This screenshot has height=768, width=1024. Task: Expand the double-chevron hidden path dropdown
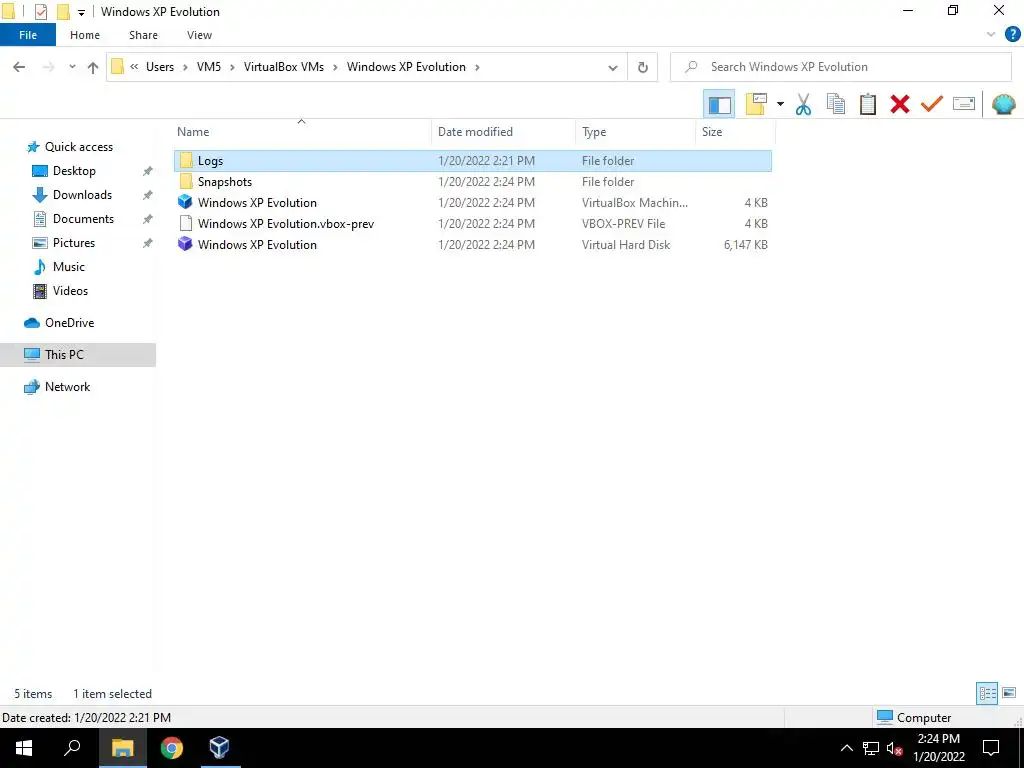point(134,67)
